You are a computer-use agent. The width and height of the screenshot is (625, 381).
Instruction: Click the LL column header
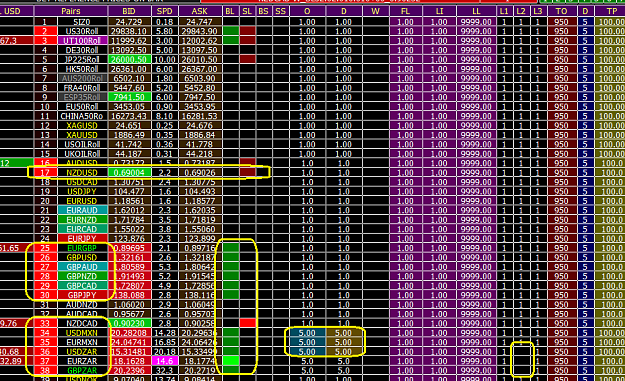click(476, 11)
